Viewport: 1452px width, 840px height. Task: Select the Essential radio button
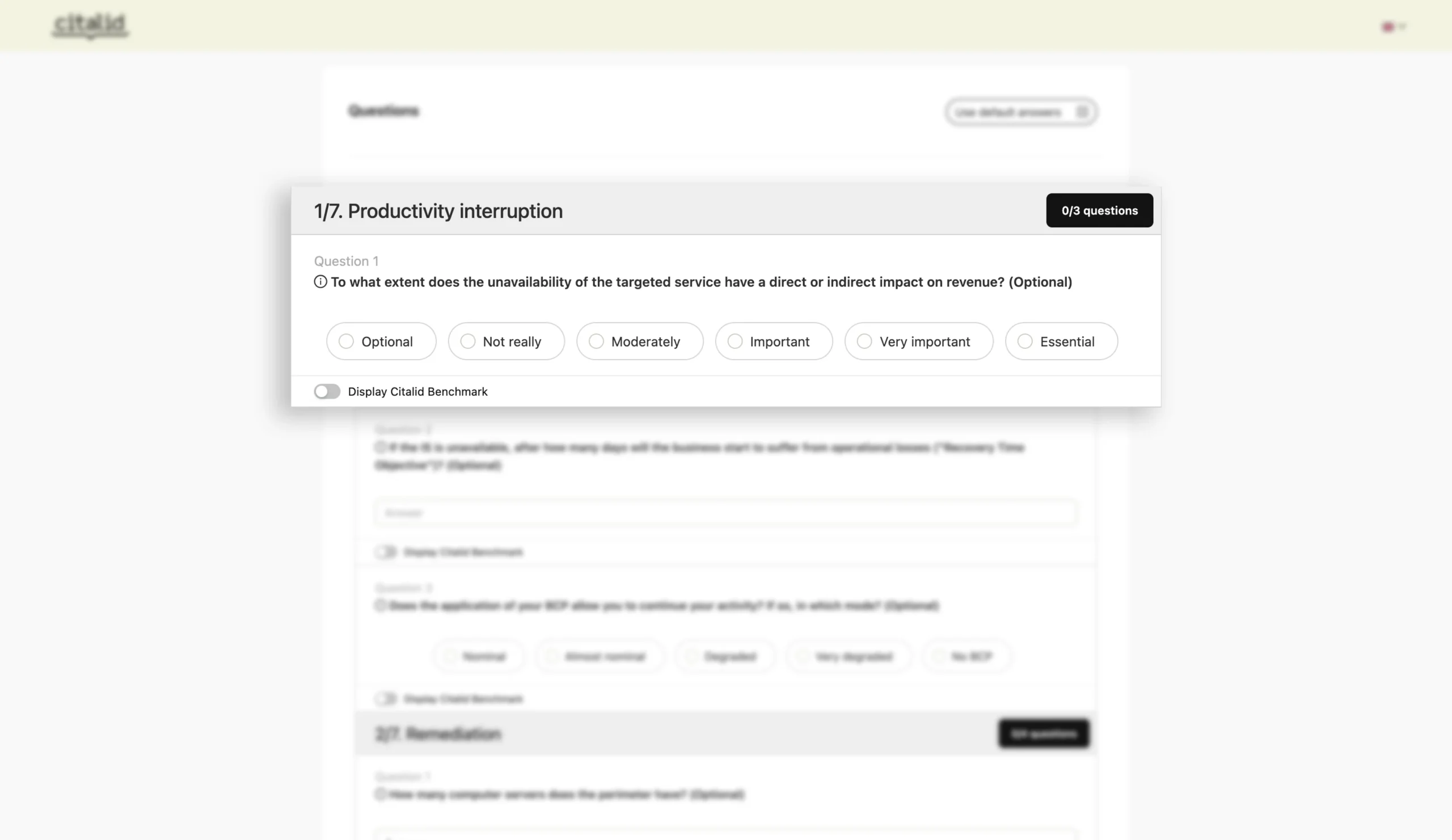(1024, 341)
